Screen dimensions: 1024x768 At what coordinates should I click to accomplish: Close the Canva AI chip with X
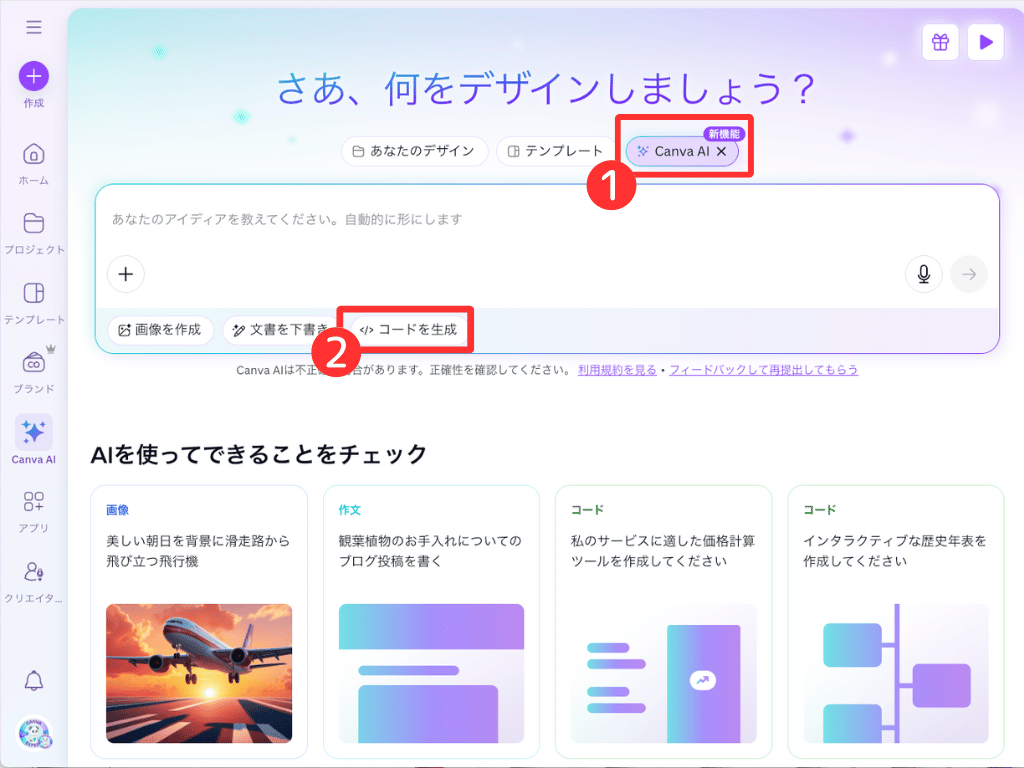(x=722, y=152)
